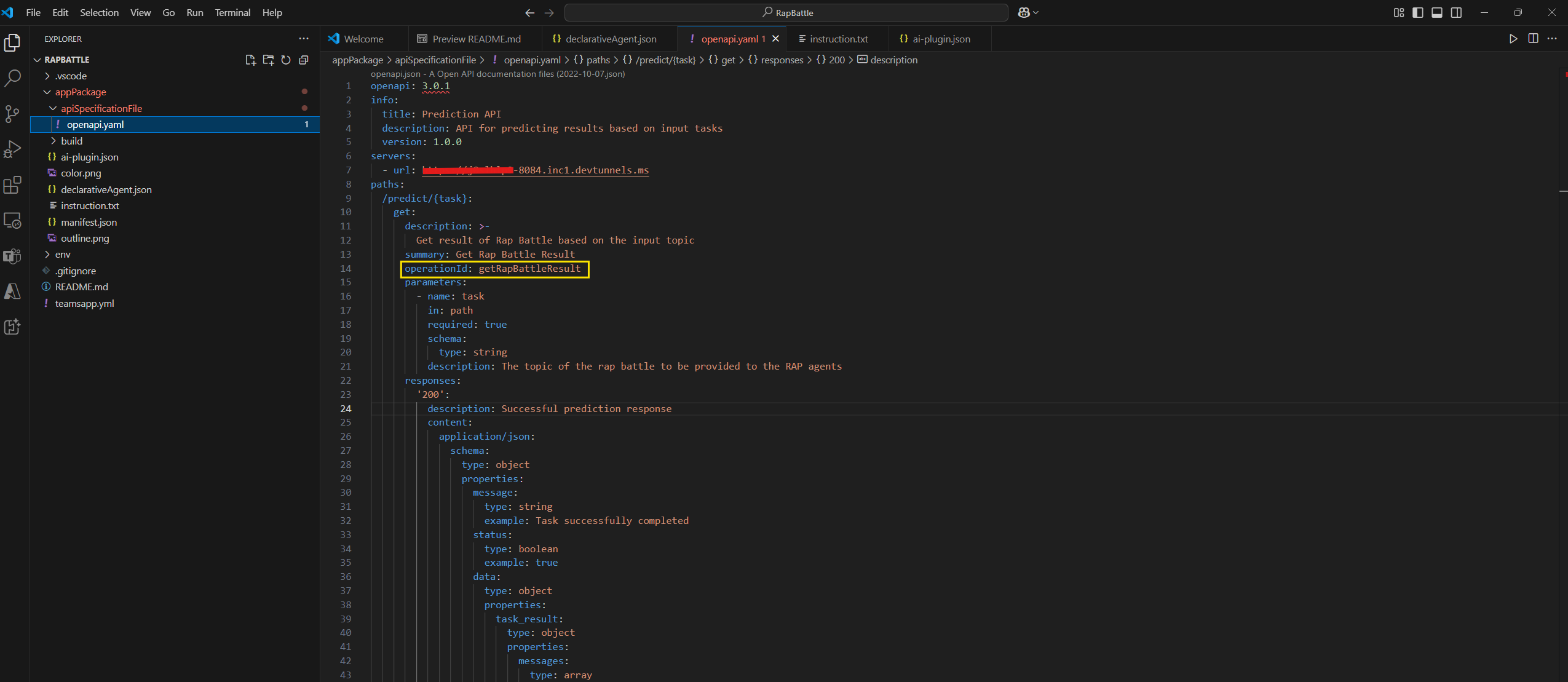This screenshot has height=682, width=1568.
Task: Expand the build folder
Action: [53, 141]
